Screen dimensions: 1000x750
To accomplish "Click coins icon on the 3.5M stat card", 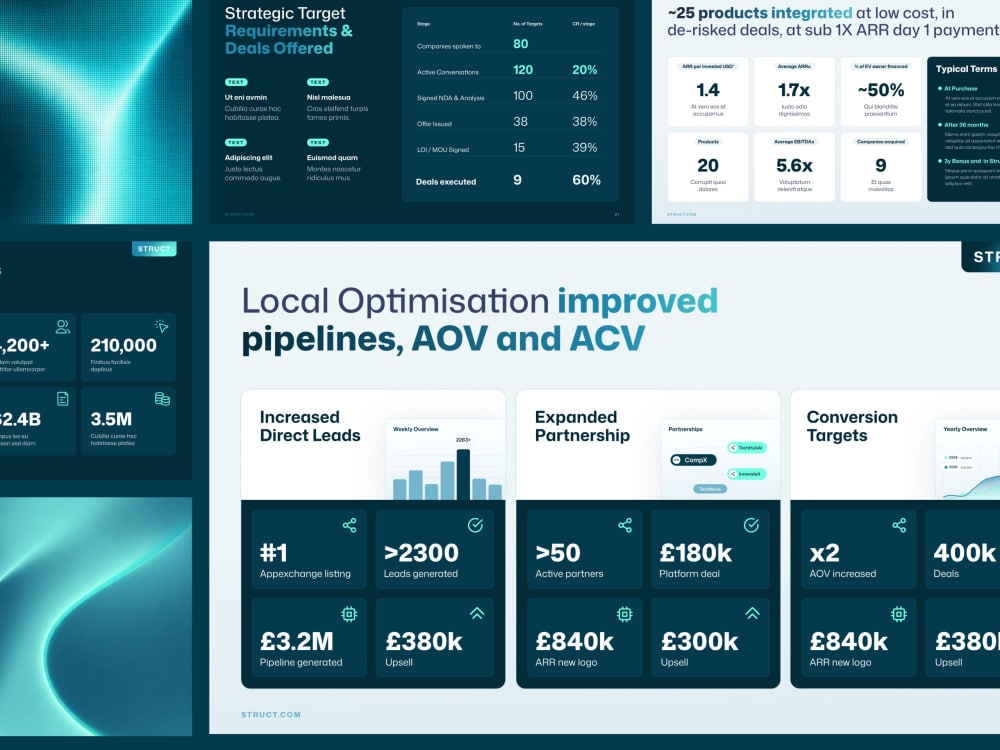I will point(162,399).
